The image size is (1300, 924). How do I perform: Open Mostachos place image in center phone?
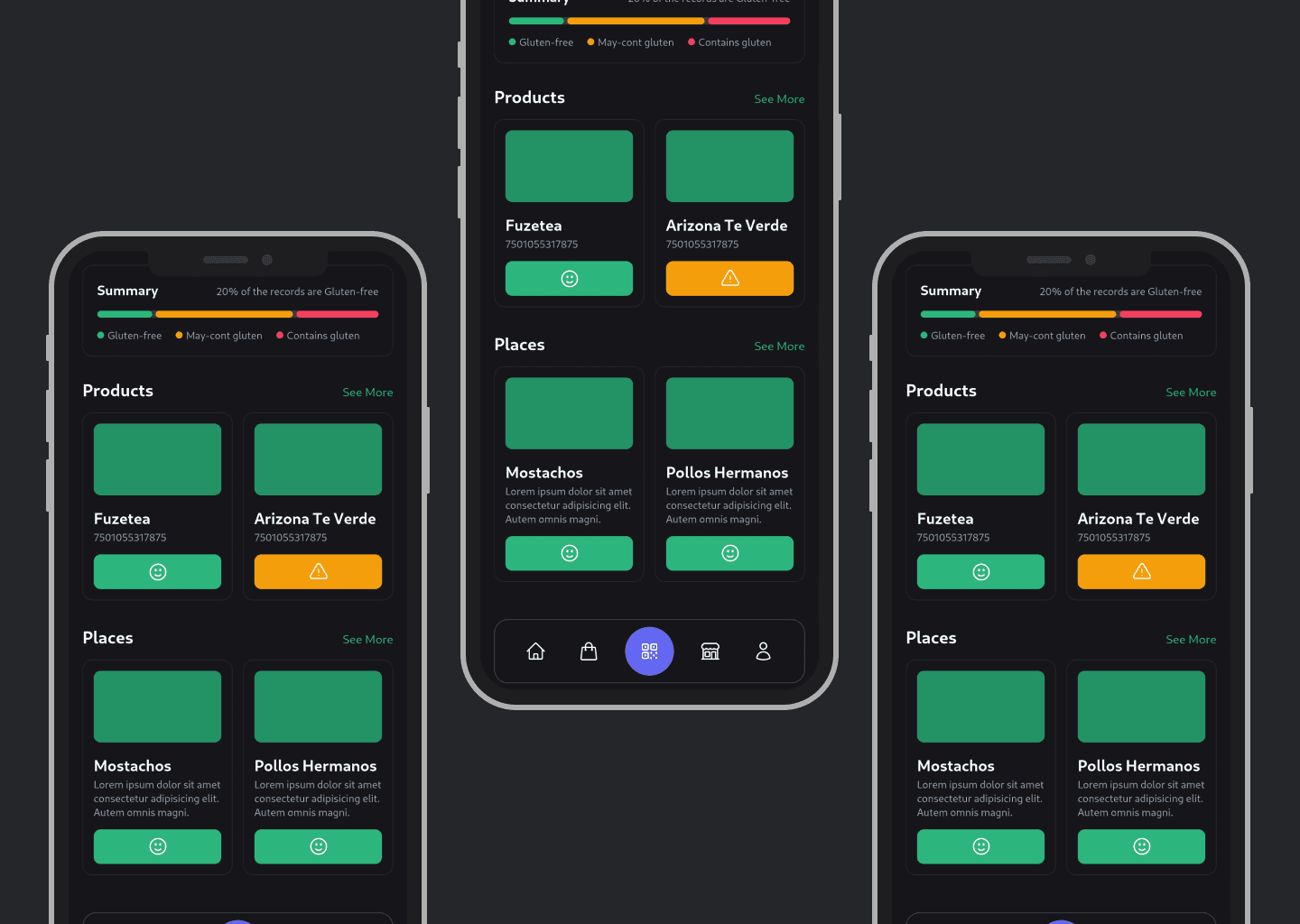pos(569,413)
